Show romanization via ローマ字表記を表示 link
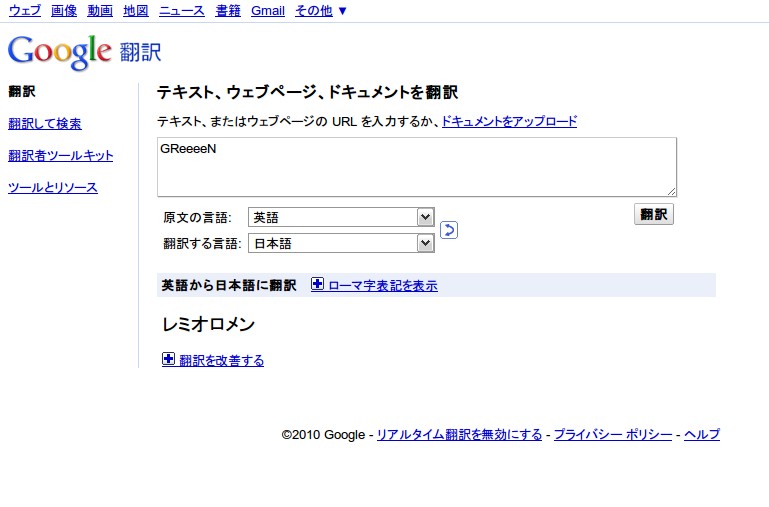Viewport: 769px width, 507px height. click(383, 285)
